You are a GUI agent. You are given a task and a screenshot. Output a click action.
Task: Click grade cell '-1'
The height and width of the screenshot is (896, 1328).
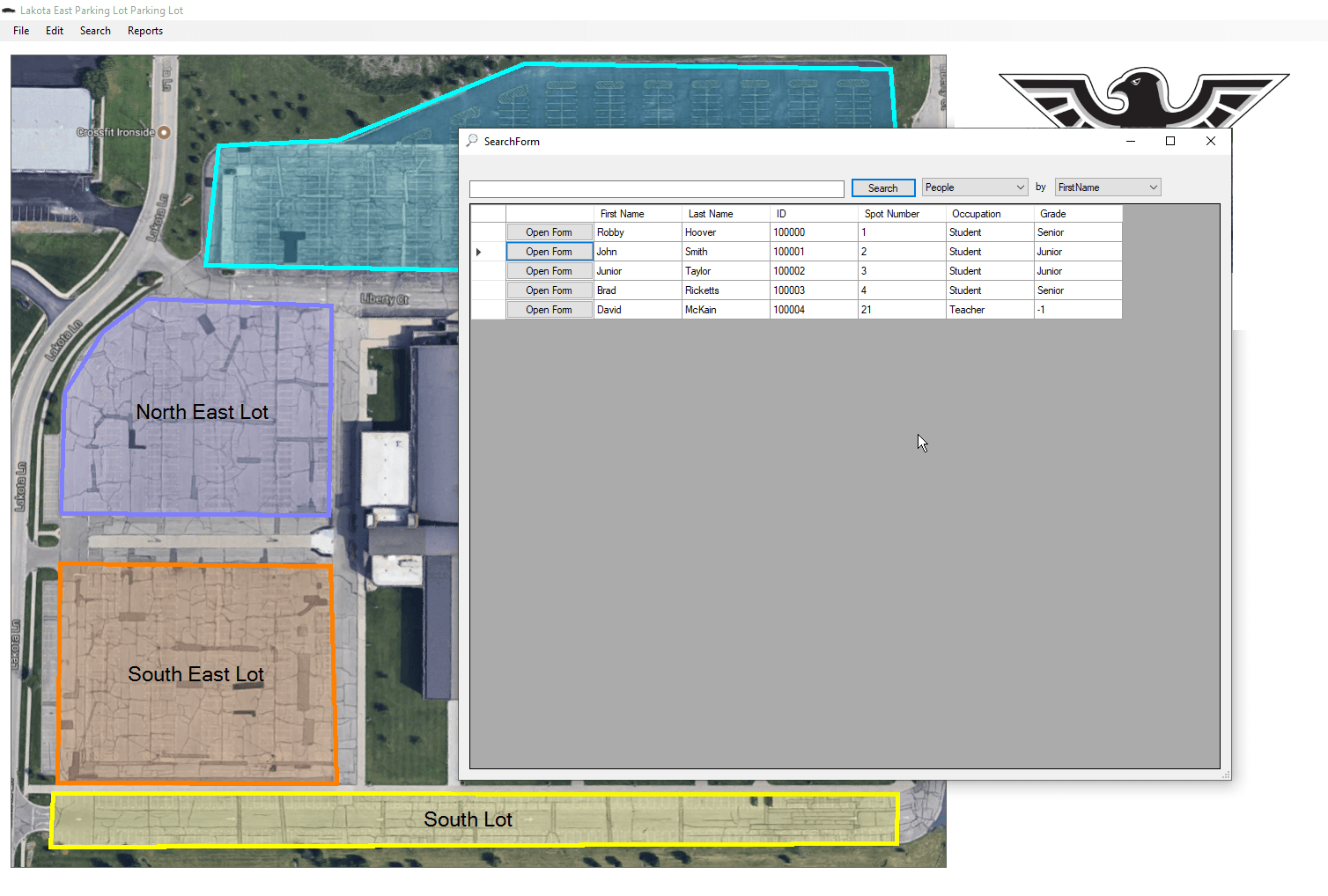click(1078, 310)
